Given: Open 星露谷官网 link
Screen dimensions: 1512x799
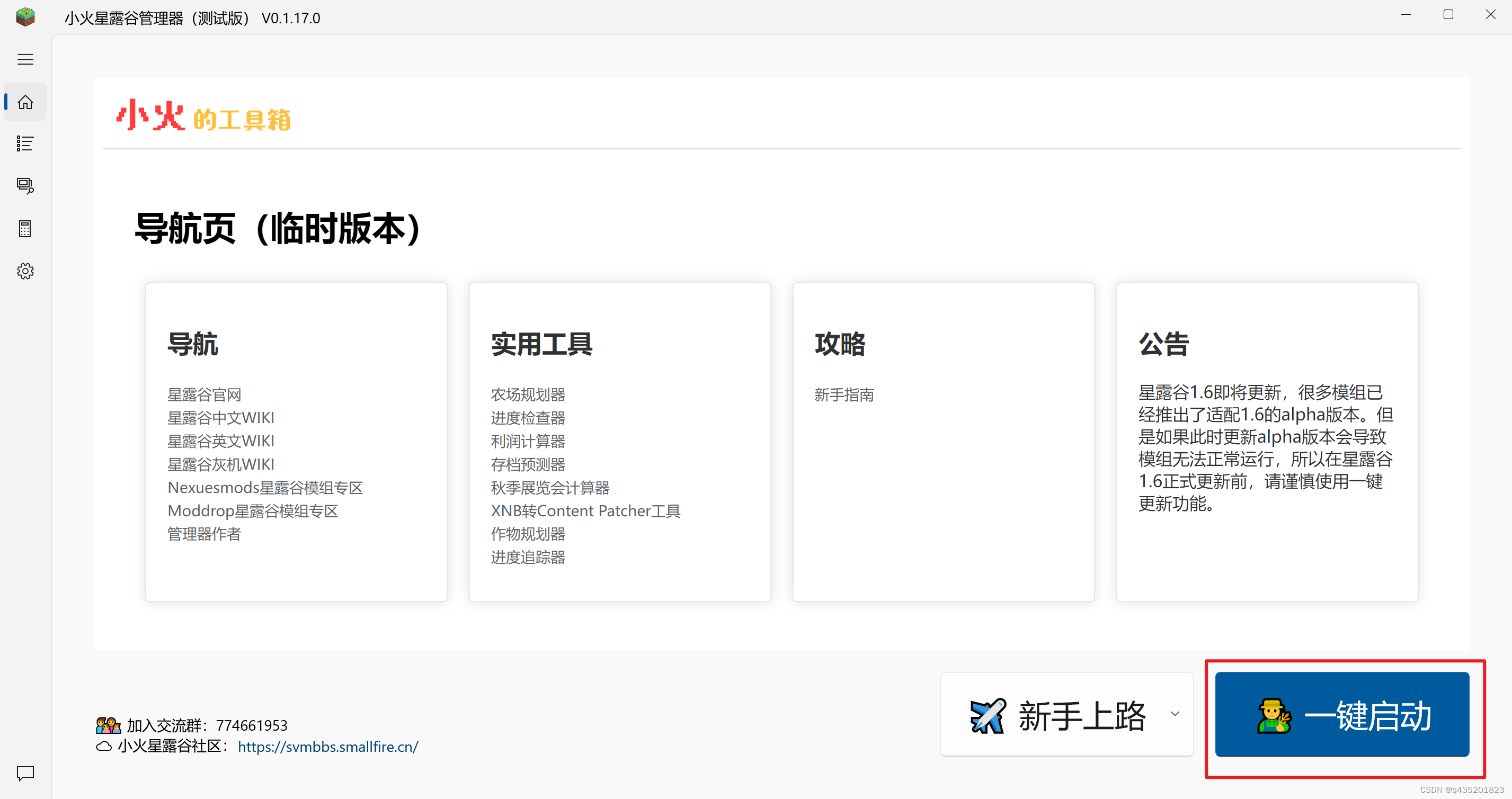Looking at the screenshot, I should (x=204, y=394).
